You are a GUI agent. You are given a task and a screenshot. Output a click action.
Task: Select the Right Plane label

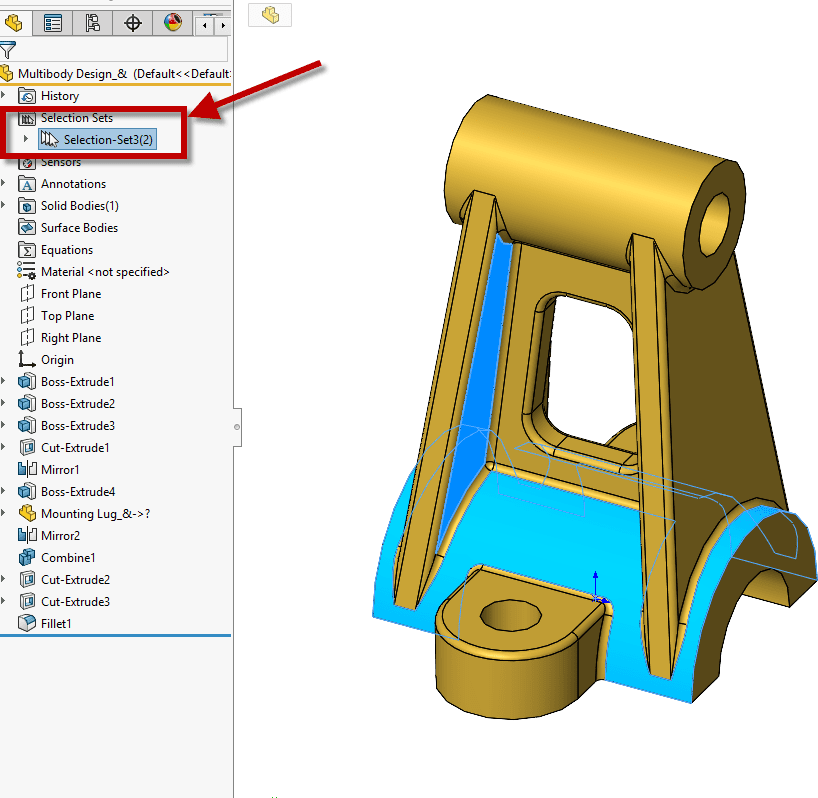[x=71, y=337]
